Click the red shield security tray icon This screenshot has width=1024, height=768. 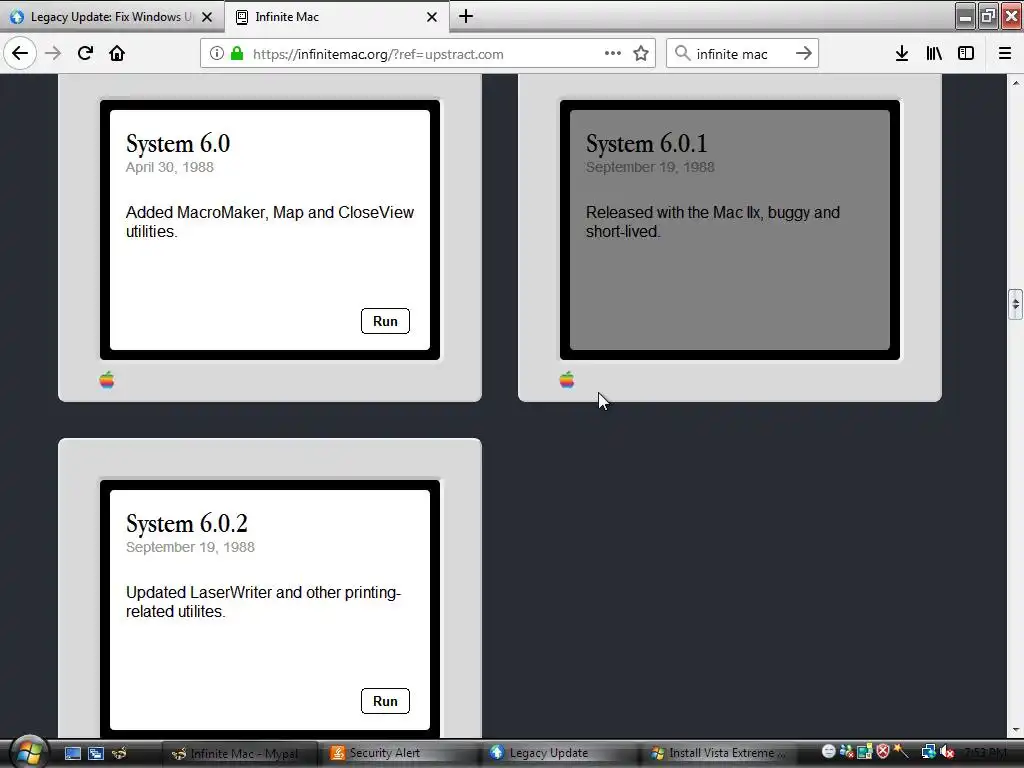883,752
